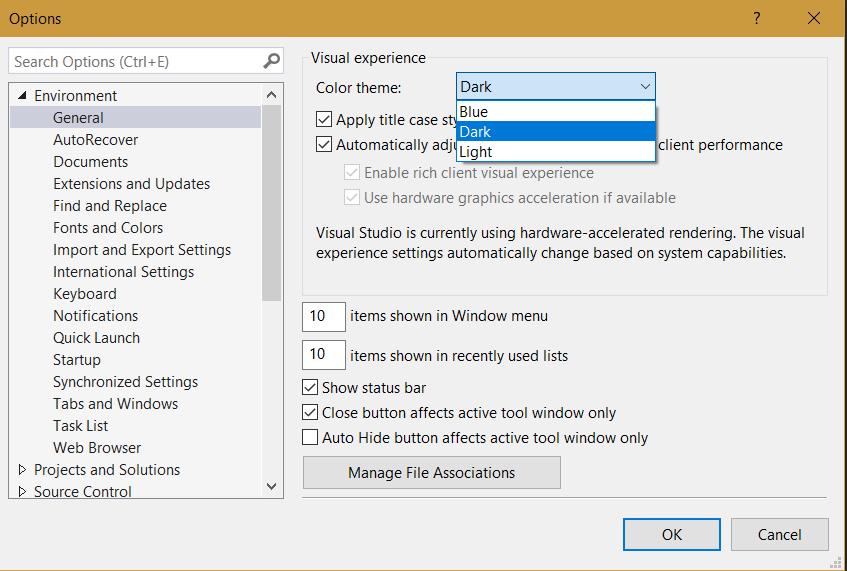Toggle Use hardware graphics acceleration checkbox
Viewport: 847px width, 571px height.
click(352, 197)
